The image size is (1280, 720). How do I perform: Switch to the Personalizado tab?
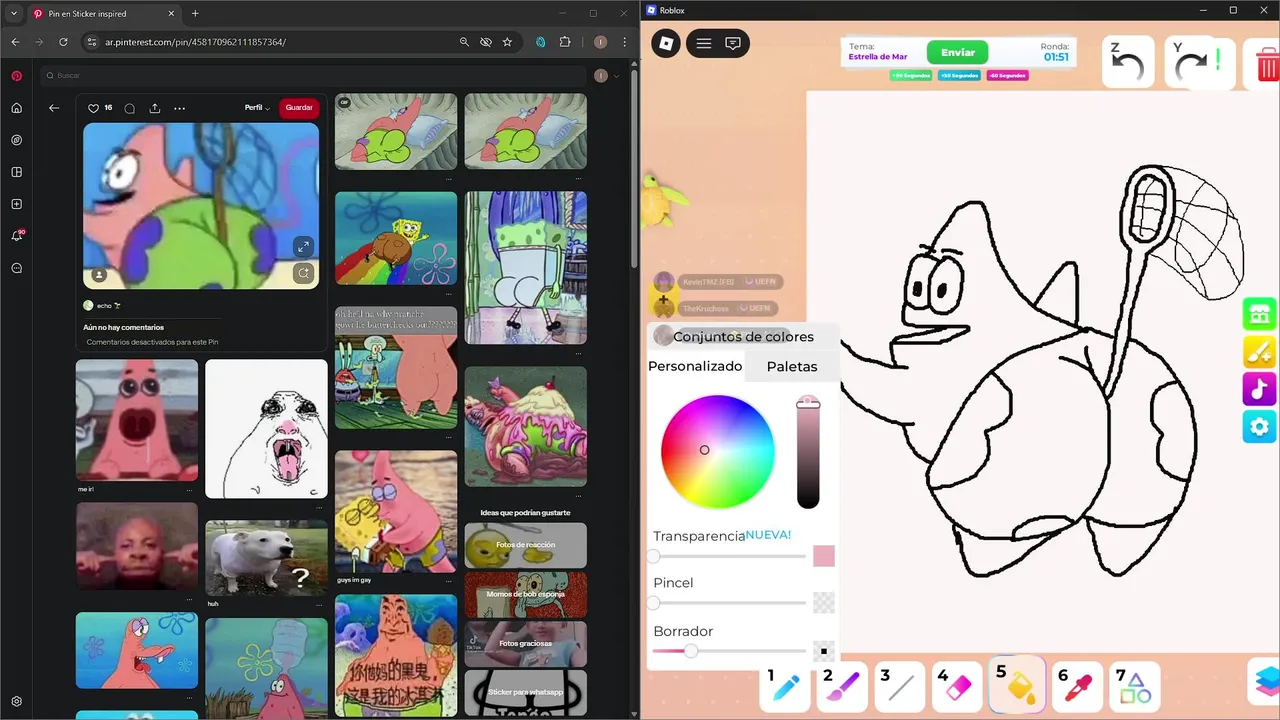695,366
